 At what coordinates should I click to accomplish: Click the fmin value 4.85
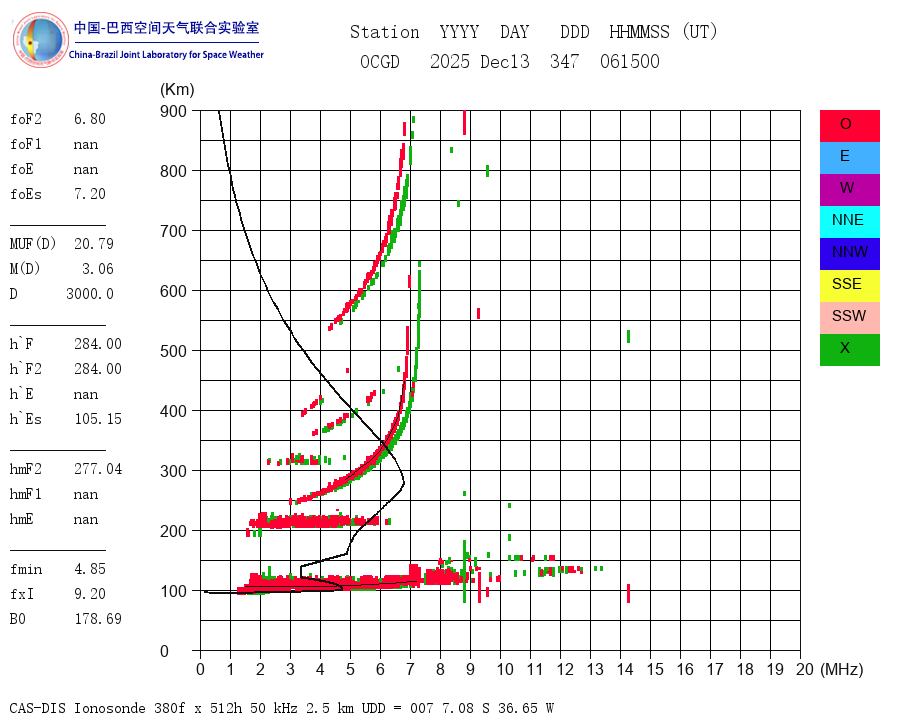[x=90, y=569]
